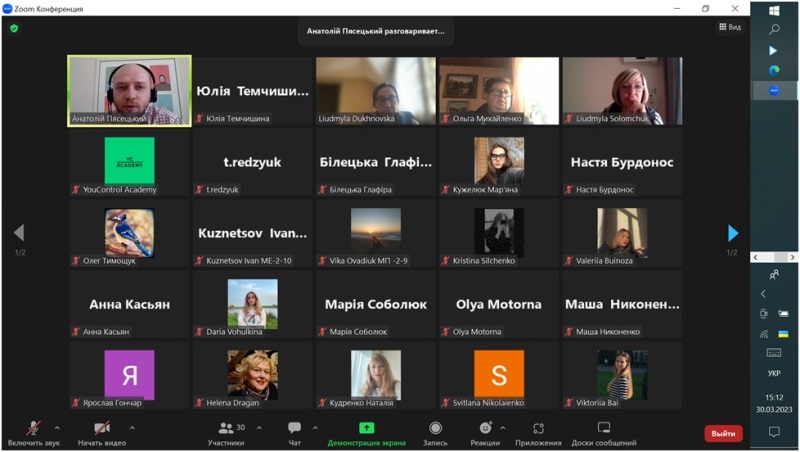Select Кудренко Наталія avatar
Viewport: 800px width, 452px height.
click(376, 375)
